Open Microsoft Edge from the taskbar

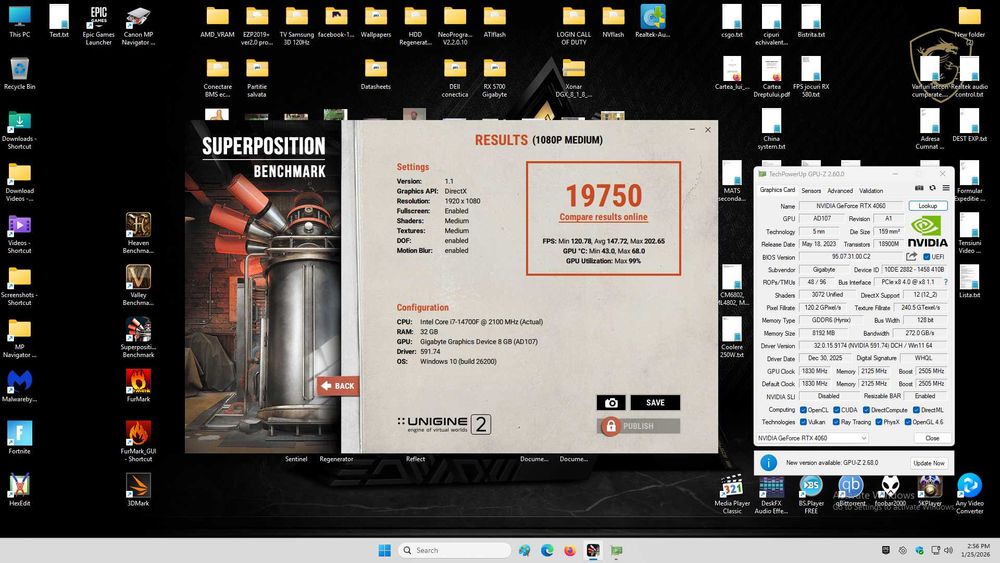click(x=547, y=550)
